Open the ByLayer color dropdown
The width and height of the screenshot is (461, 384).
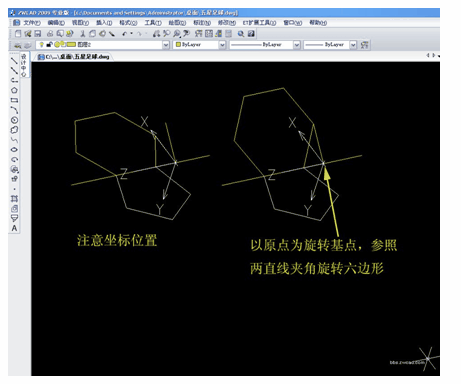(222, 45)
